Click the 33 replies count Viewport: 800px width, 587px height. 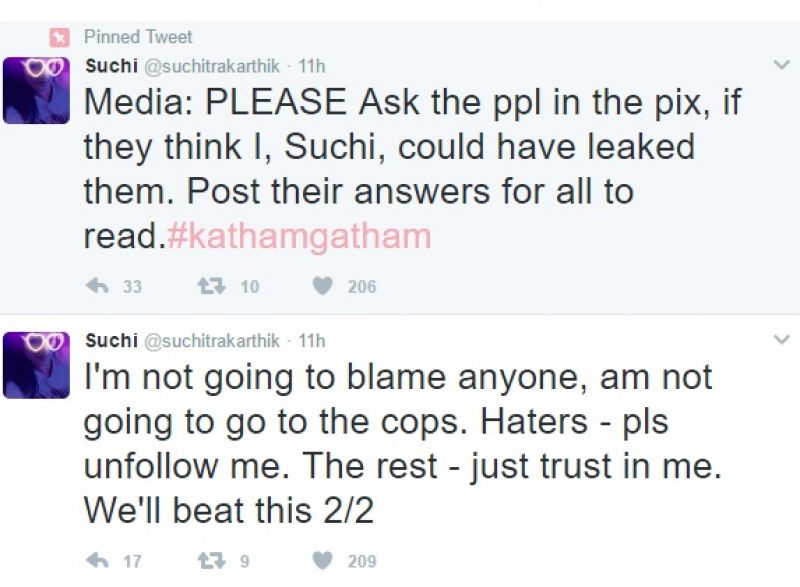132,287
